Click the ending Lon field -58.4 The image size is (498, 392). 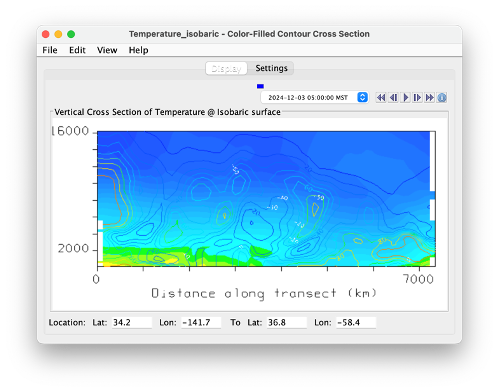pos(356,323)
